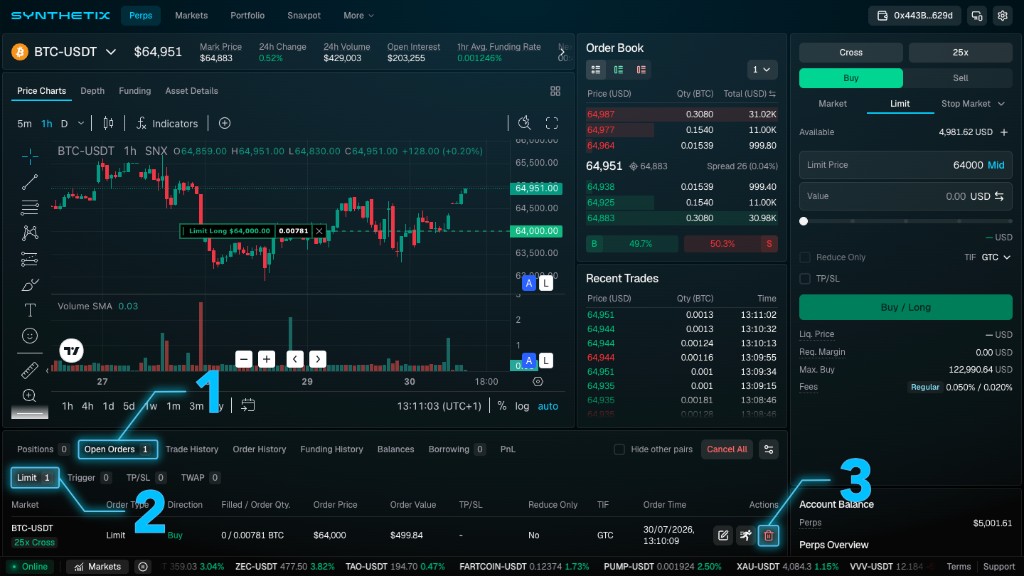Open the Support link
This screenshot has width=1024, height=576.
[x=999, y=567]
